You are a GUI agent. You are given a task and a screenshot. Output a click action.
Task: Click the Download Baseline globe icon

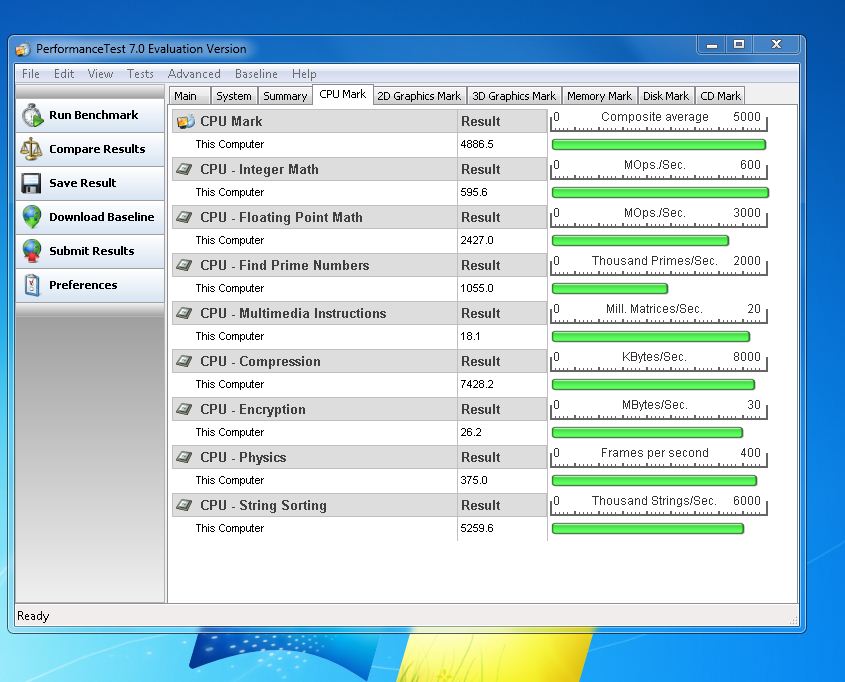point(32,217)
